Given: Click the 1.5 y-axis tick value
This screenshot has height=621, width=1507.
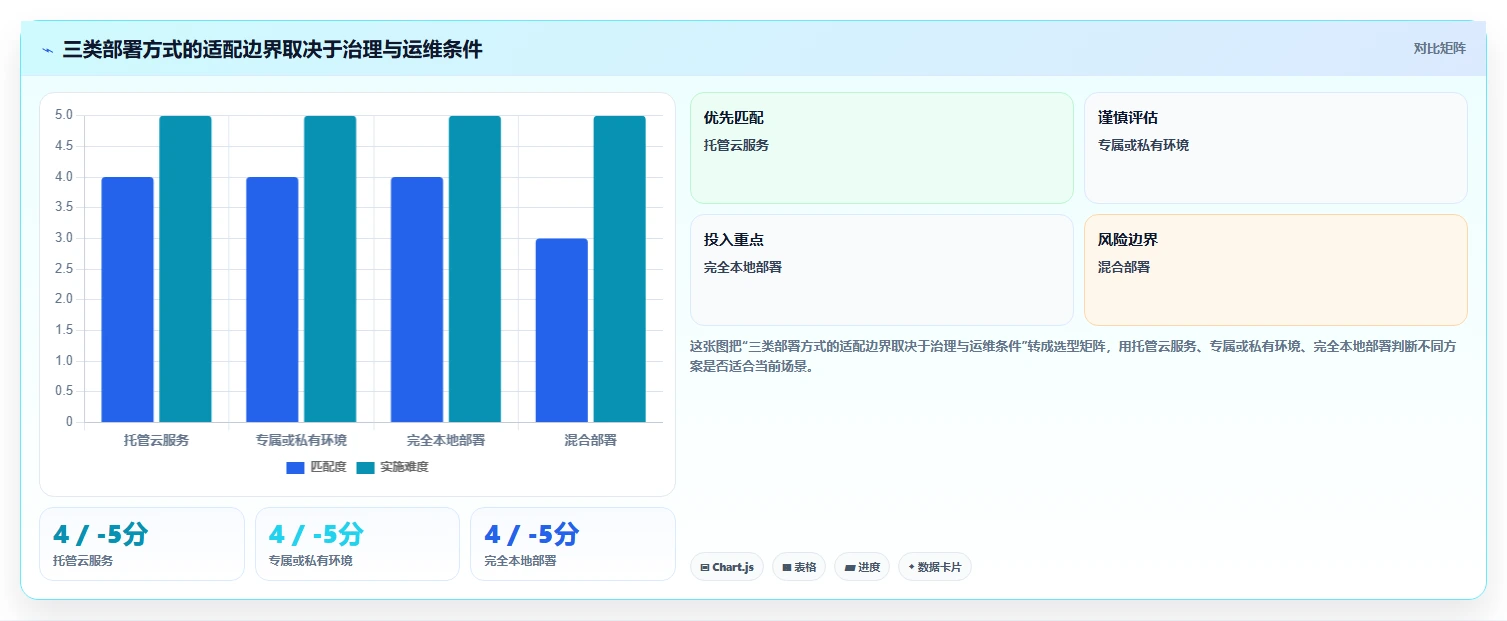Looking at the screenshot, I should [64, 330].
